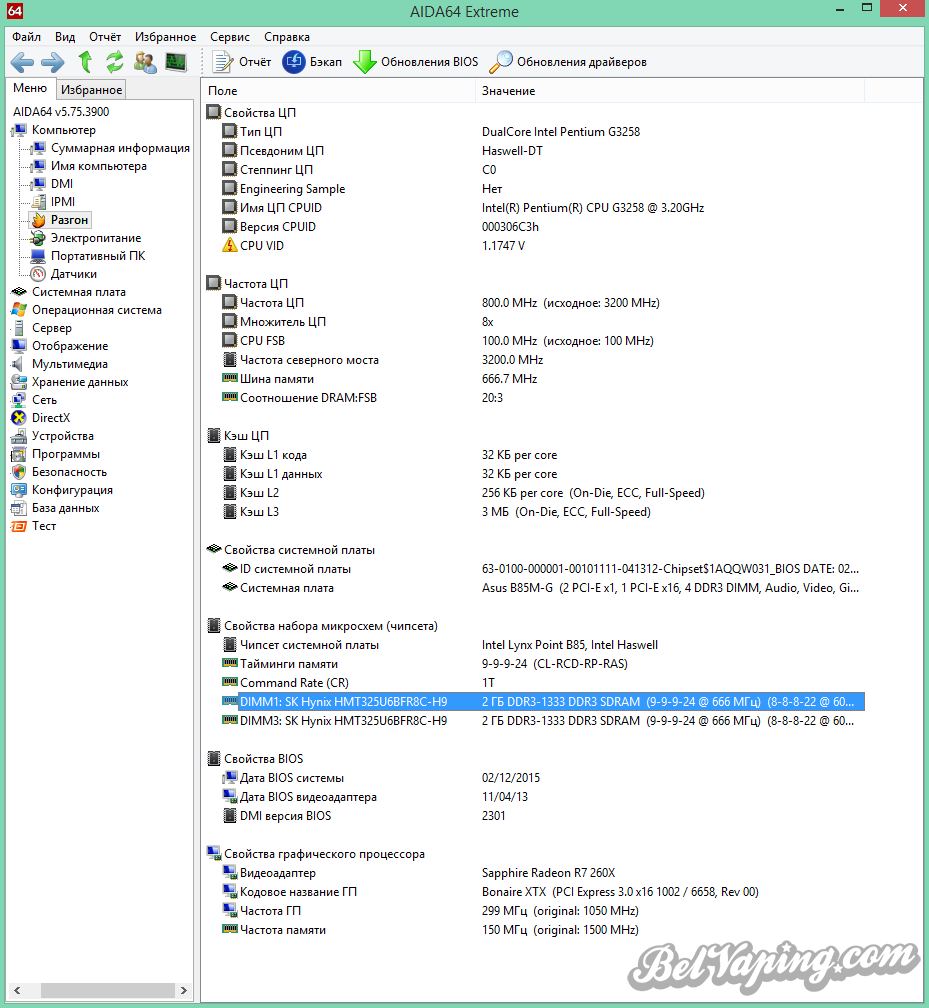Open the Вид menu
This screenshot has width=929, height=1008.
click(65, 37)
